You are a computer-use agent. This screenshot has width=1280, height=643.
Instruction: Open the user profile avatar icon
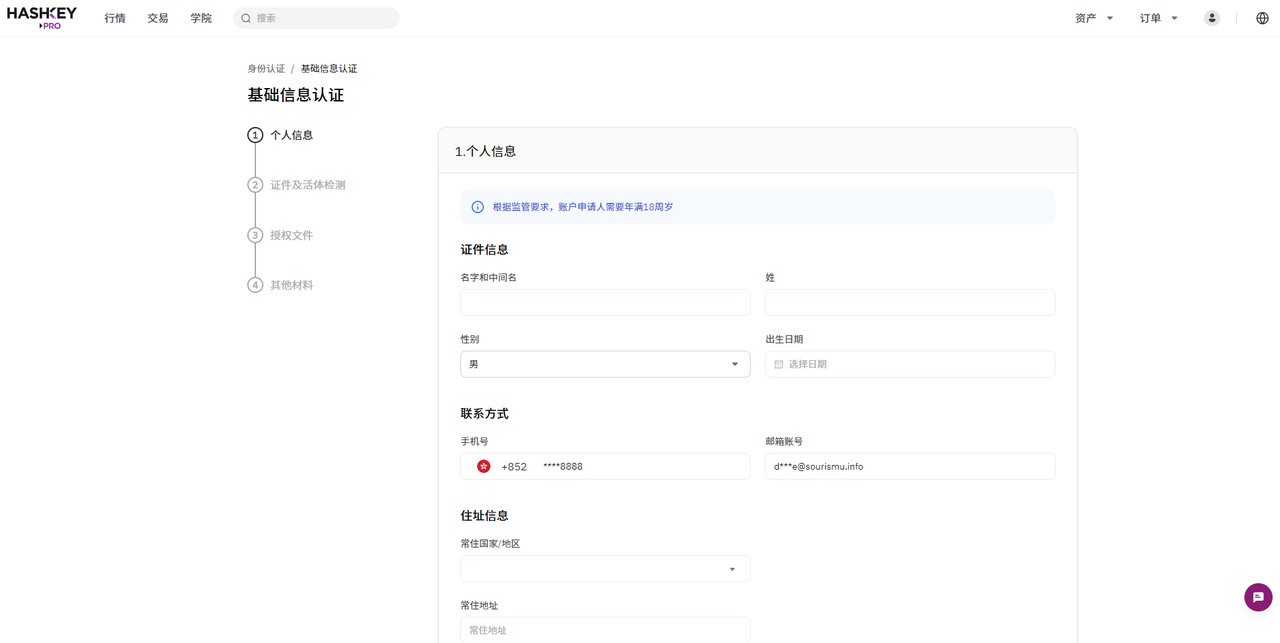1212,18
